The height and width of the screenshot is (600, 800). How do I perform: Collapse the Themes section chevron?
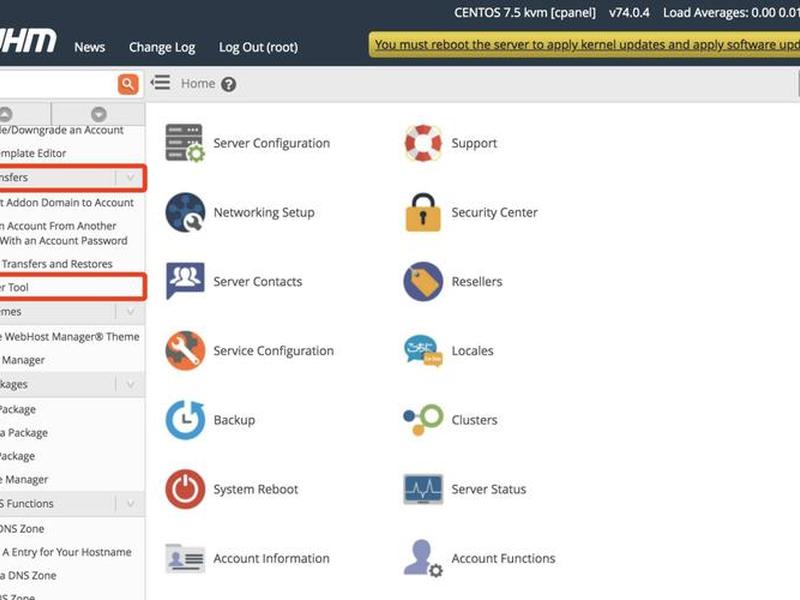click(131, 312)
